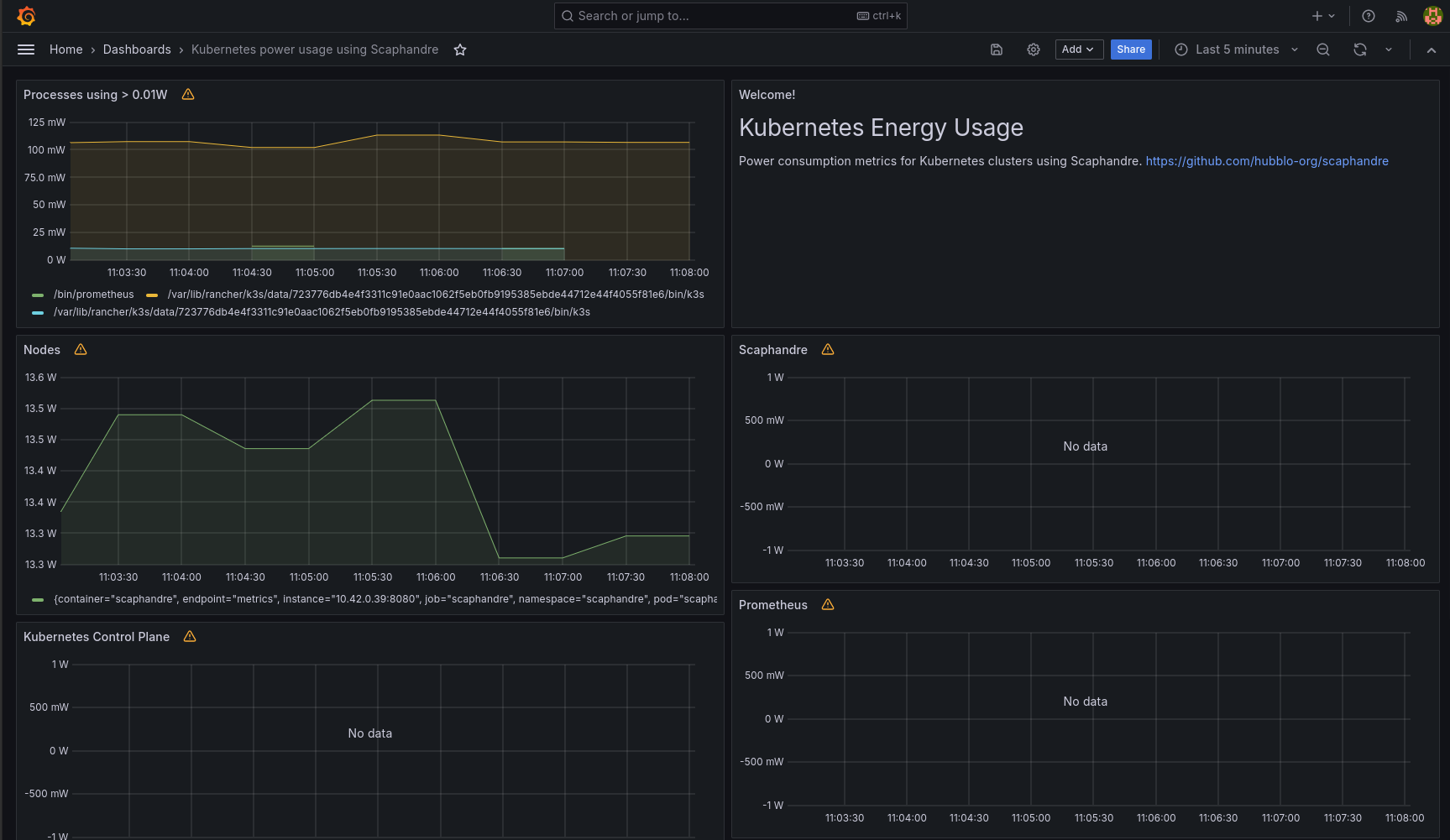This screenshot has width=1450, height=840.
Task: Open the Scaphandre panel title menu
Action: coord(773,350)
